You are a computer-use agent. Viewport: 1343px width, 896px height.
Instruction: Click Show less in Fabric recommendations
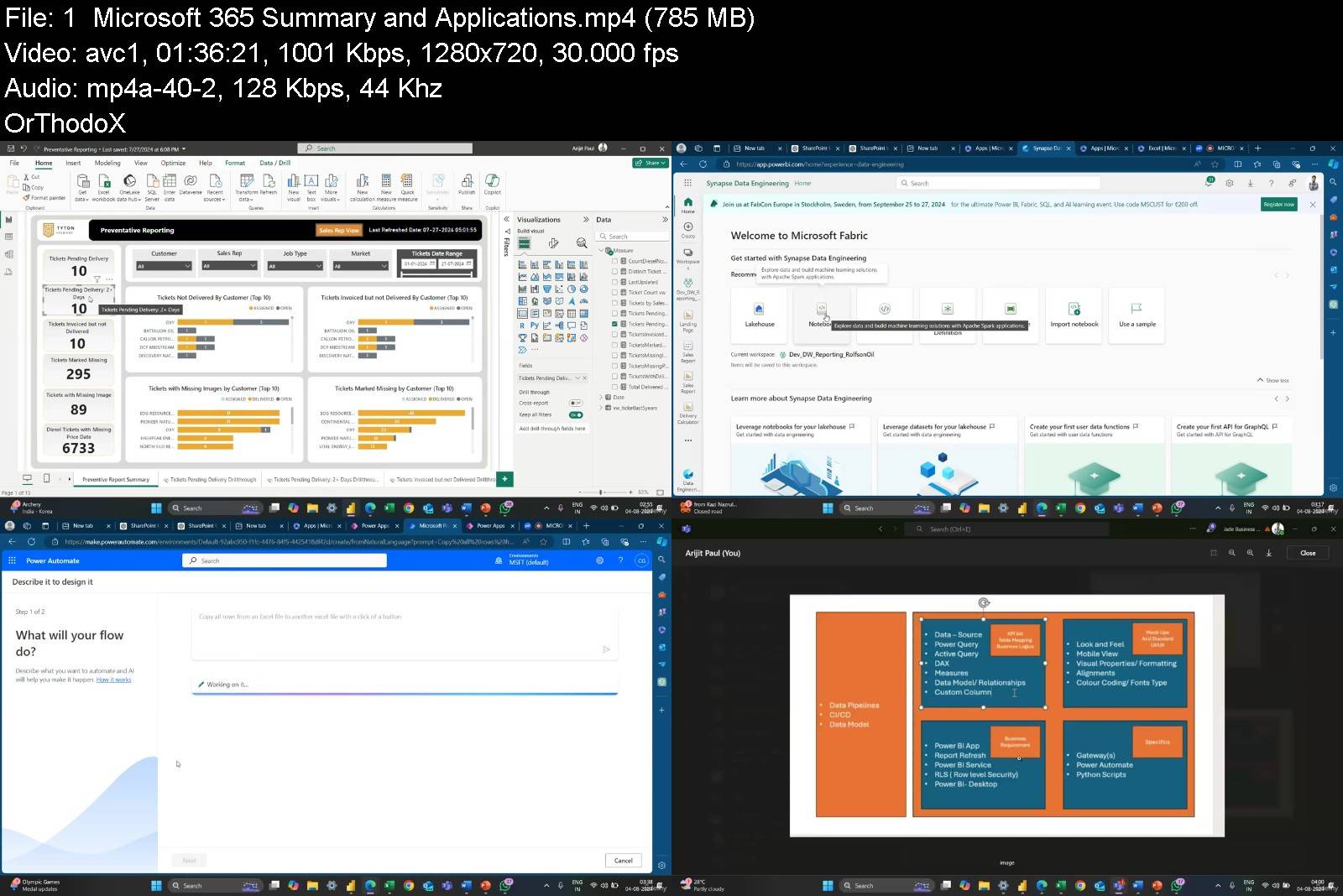click(x=1272, y=380)
